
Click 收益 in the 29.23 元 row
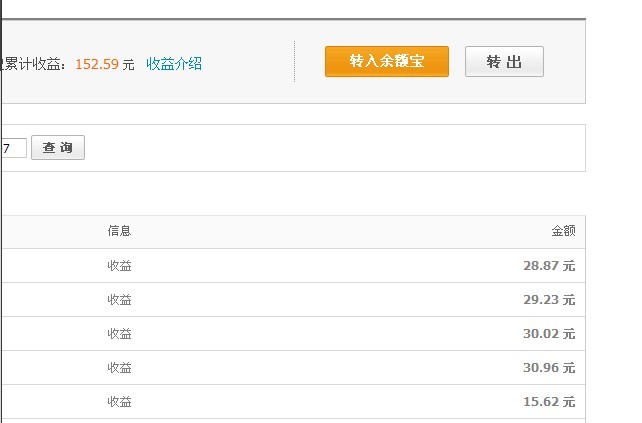pos(120,300)
